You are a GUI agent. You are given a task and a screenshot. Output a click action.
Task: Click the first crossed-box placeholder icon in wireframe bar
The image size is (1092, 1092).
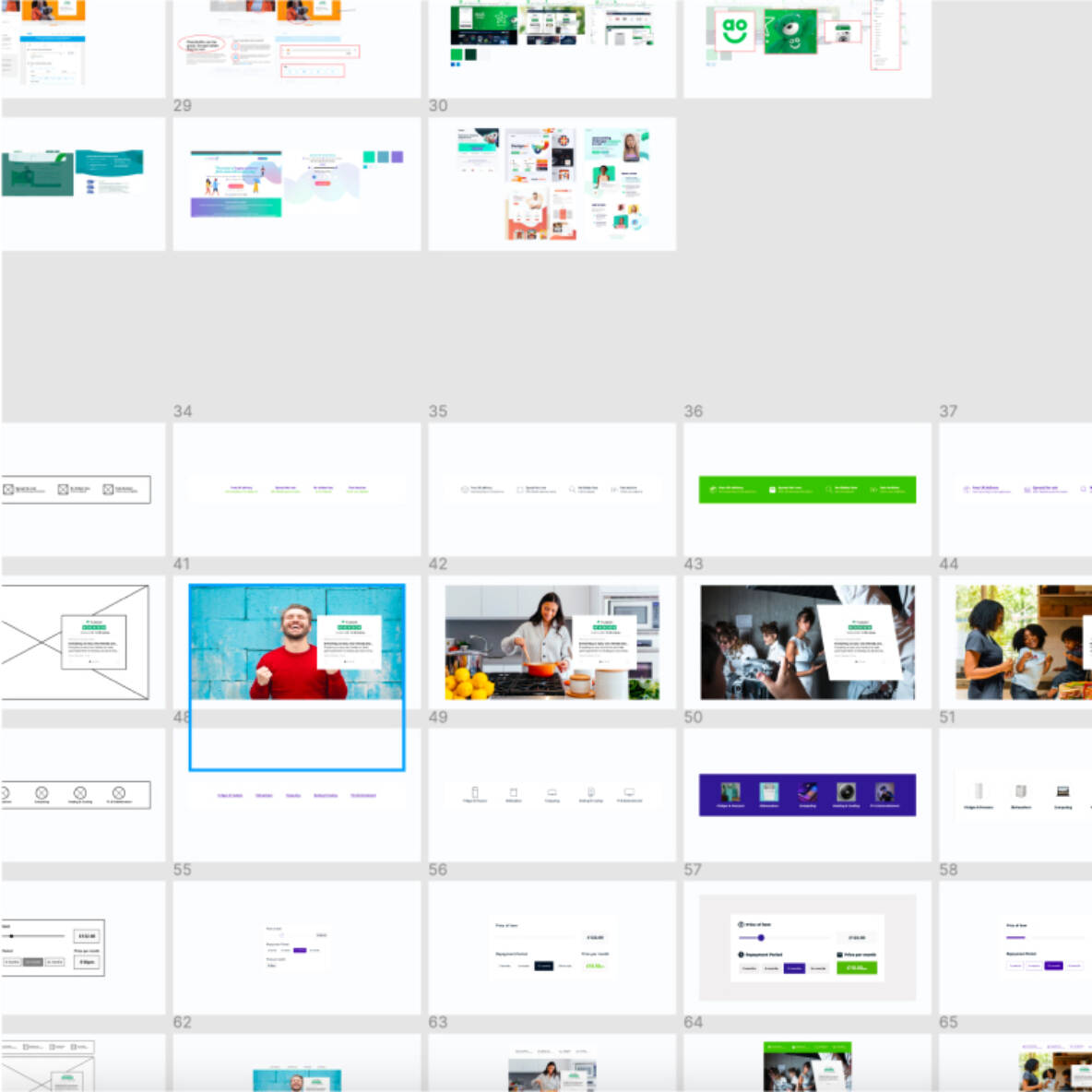[8, 490]
